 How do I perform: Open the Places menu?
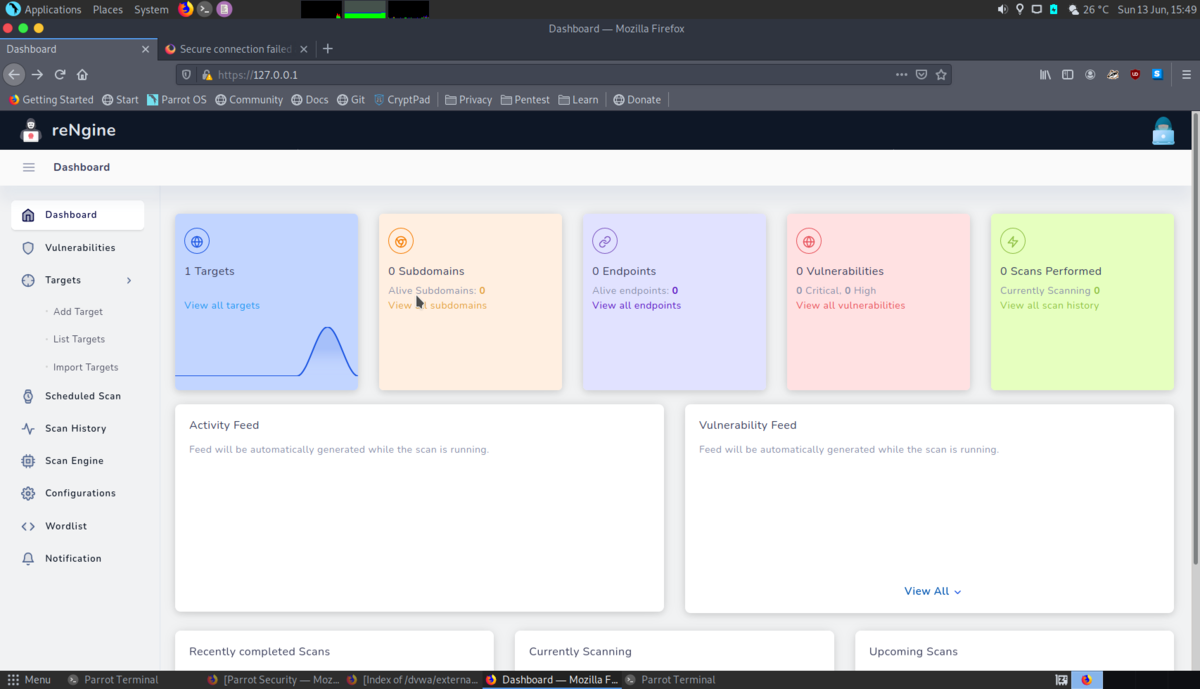coord(107,9)
